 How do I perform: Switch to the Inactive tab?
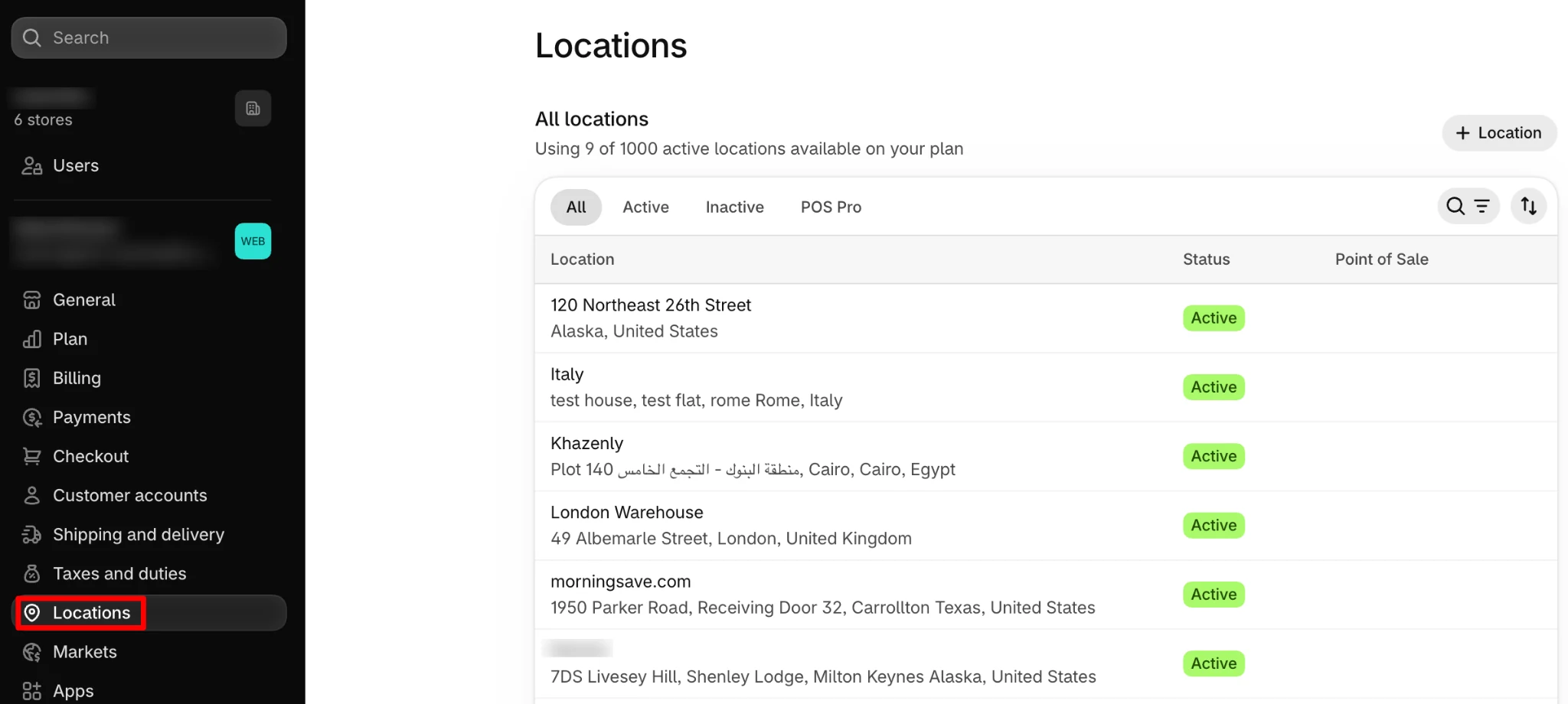click(734, 207)
